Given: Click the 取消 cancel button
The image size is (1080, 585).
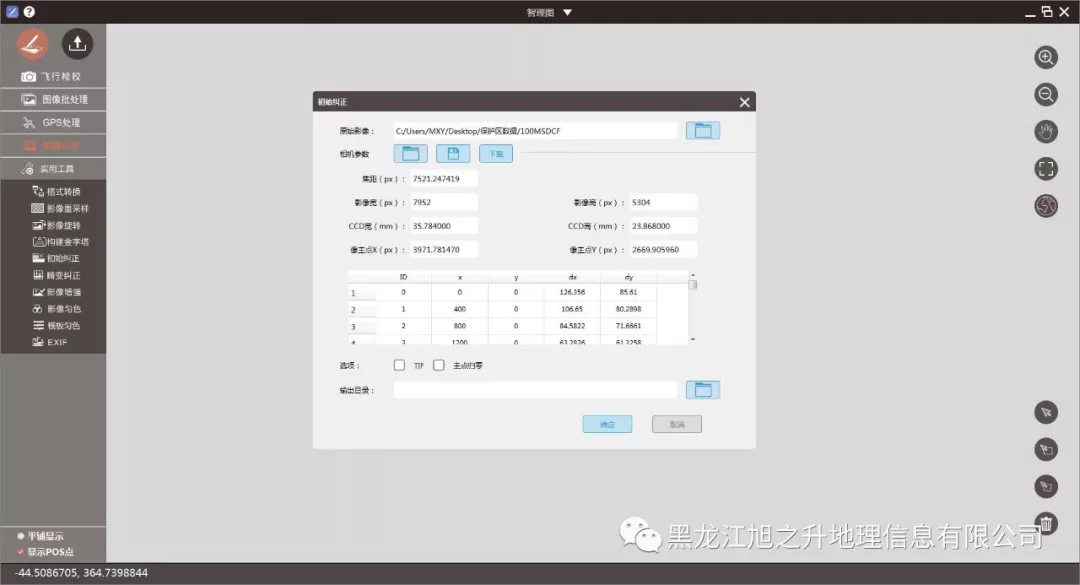Looking at the screenshot, I should tap(677, 424).
